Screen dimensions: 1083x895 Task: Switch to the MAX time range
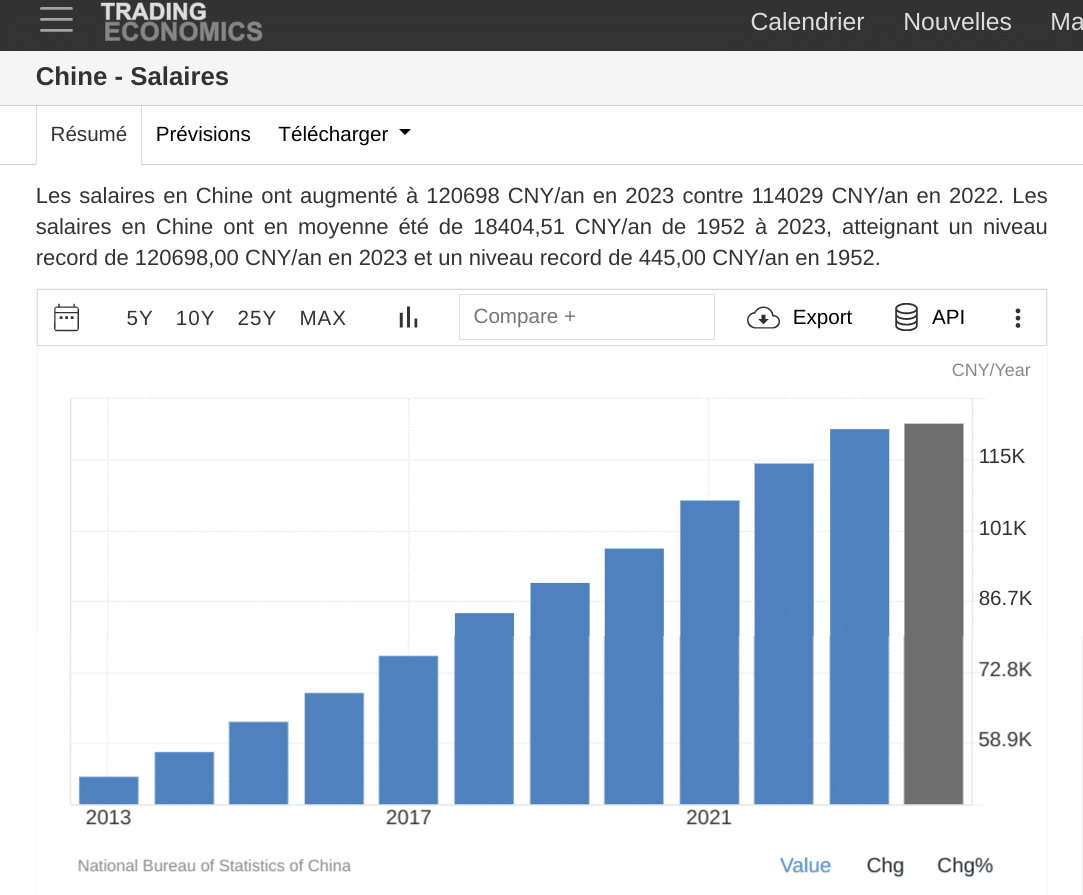pos(323,318)
